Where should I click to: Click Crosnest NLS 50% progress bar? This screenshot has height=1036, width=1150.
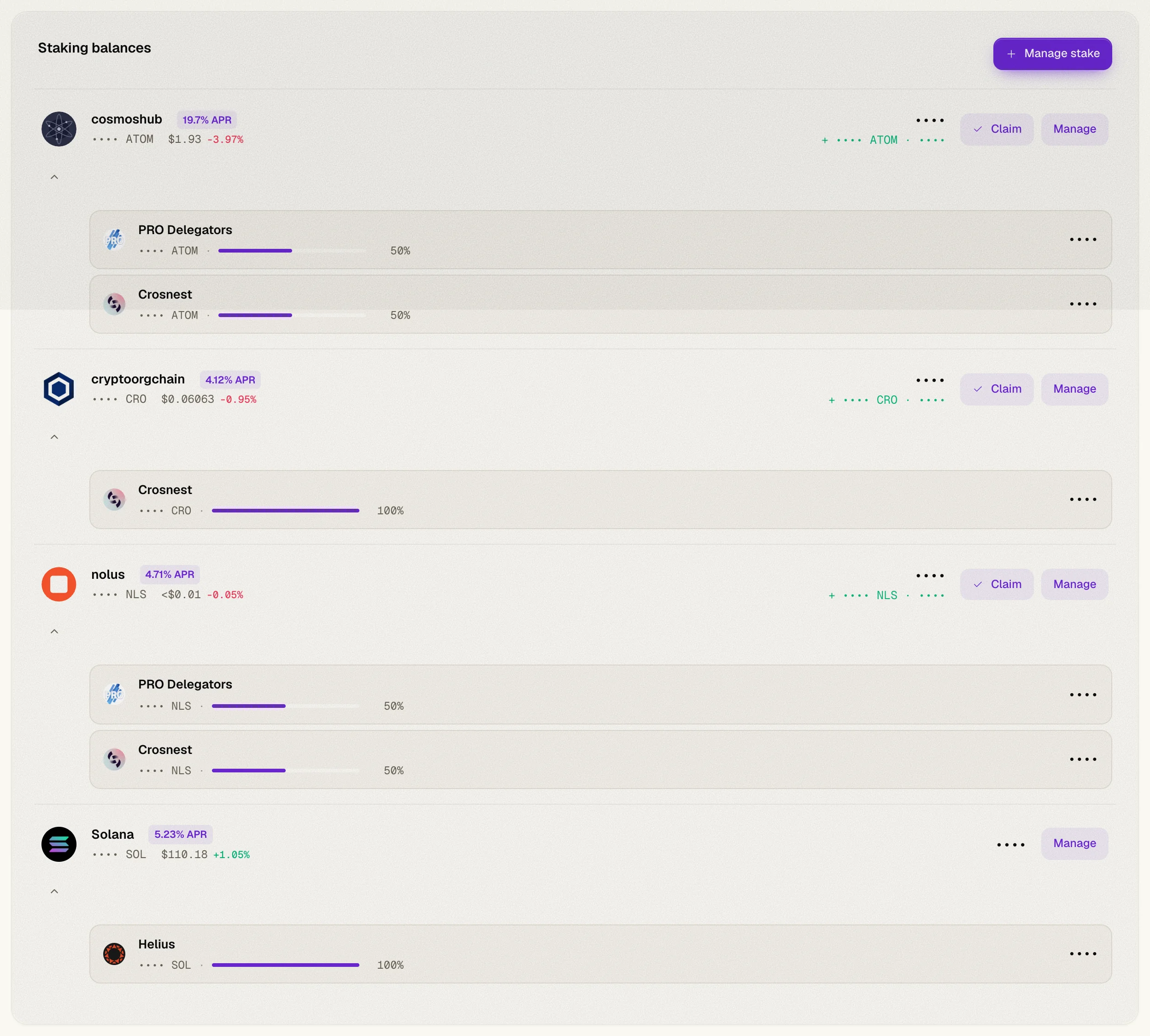[286, 770]
